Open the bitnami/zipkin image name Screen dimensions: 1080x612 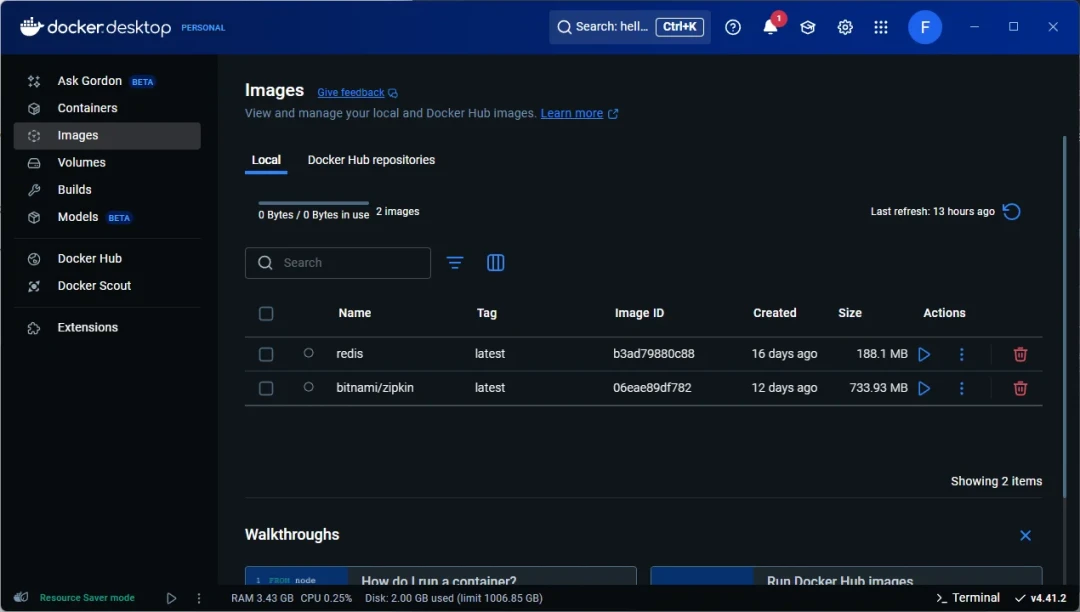tap(375, 388)
